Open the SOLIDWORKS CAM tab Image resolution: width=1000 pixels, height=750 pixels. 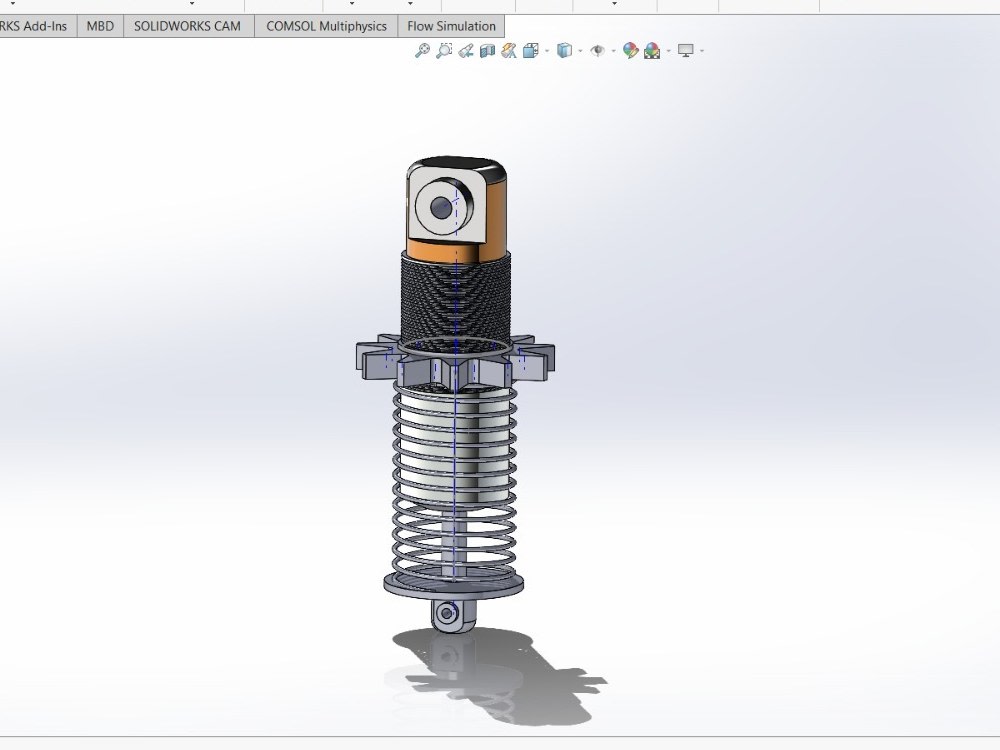tap(186, 26)
